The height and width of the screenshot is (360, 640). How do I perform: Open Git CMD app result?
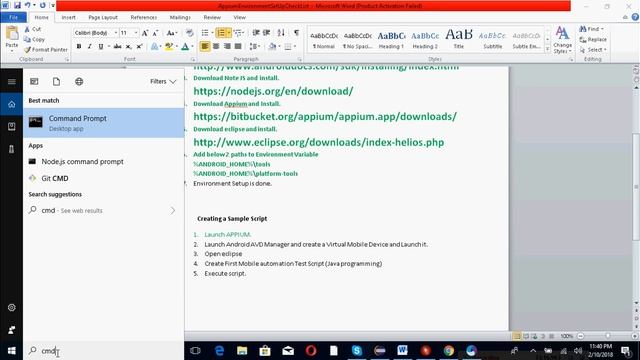point(104,178)
